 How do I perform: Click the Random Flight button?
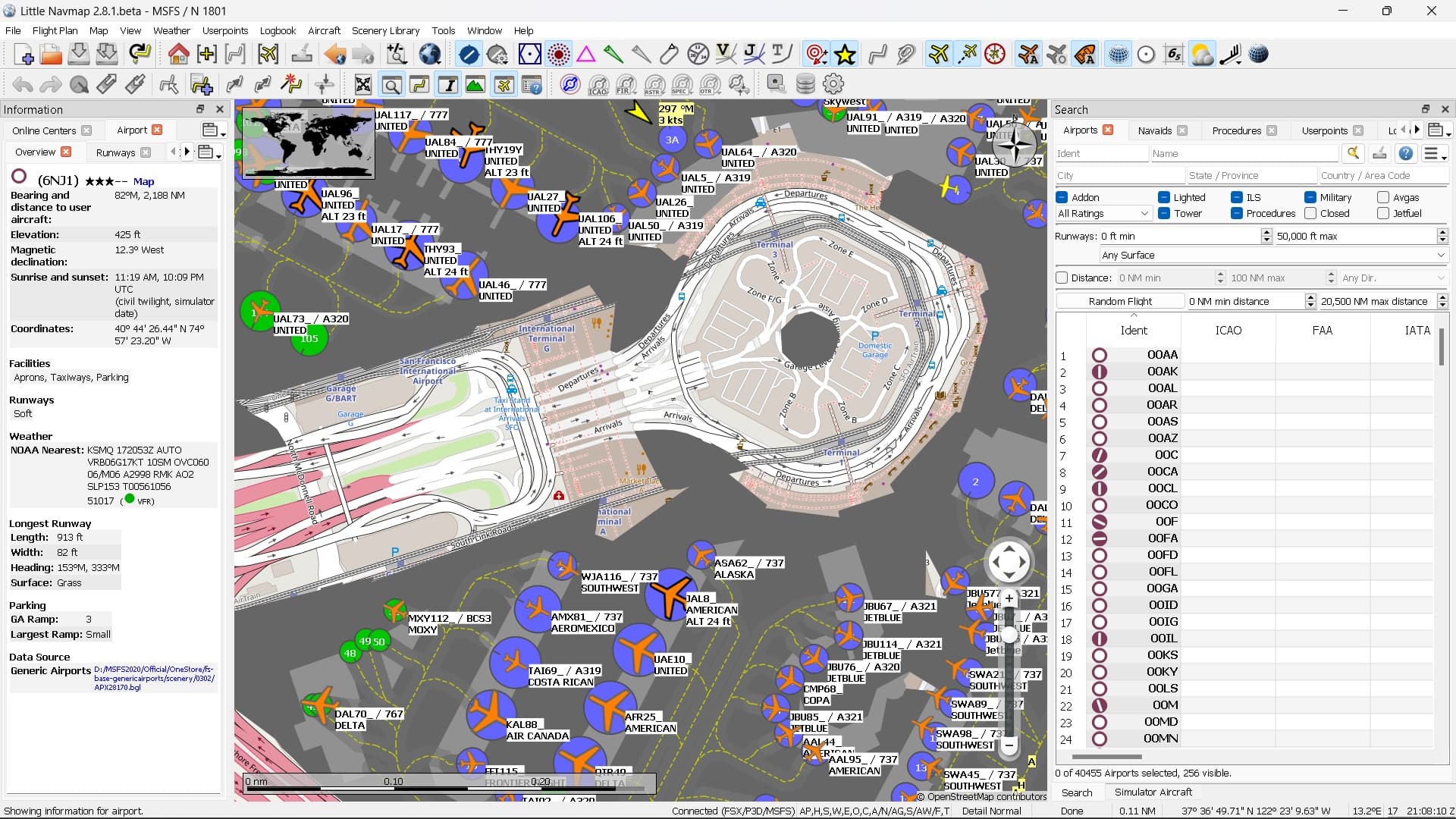click(1120, 301)
